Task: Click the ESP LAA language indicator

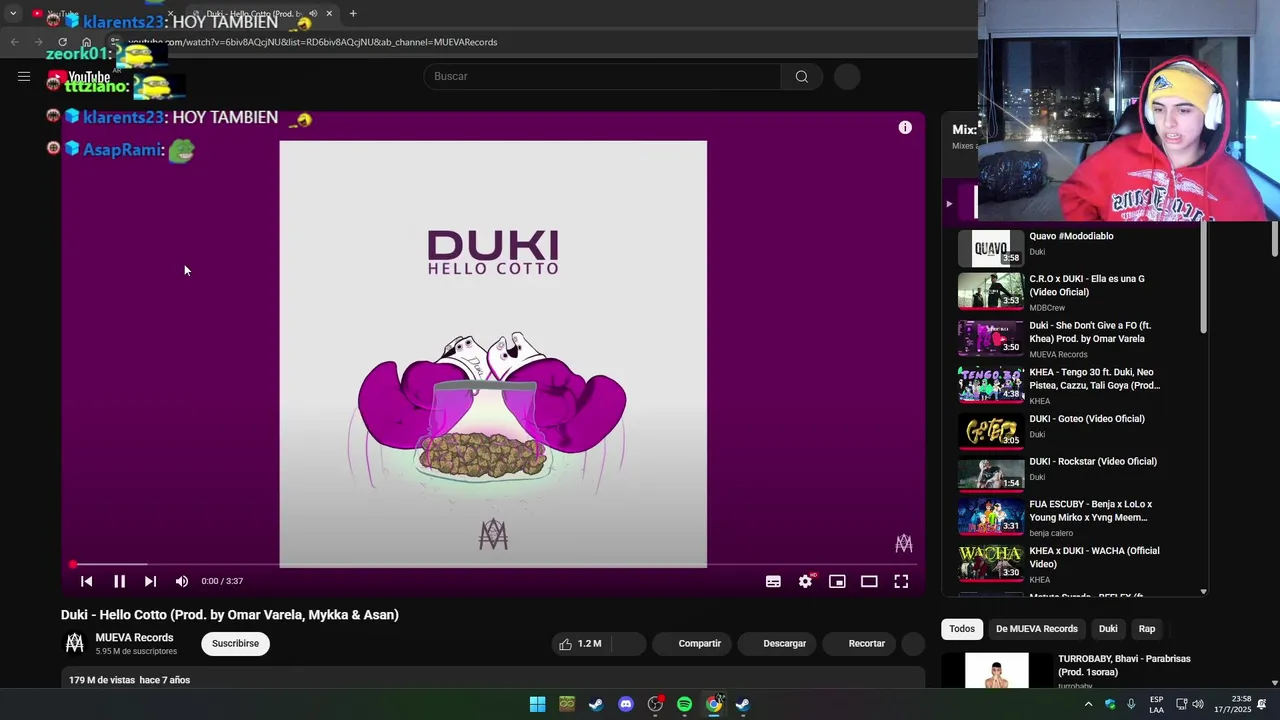Action: 1156,704
